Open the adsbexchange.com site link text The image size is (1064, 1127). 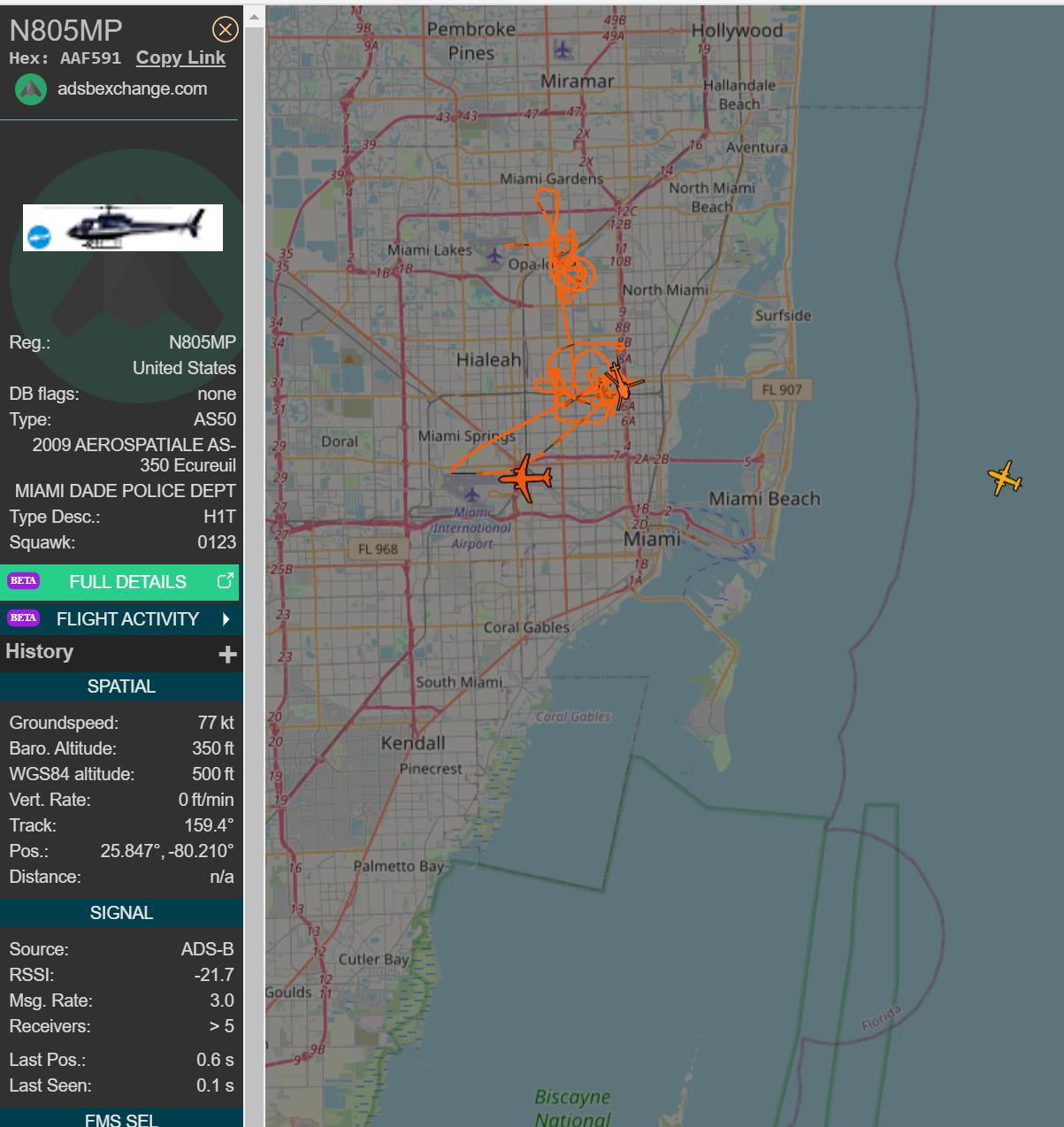click(133, 88)
